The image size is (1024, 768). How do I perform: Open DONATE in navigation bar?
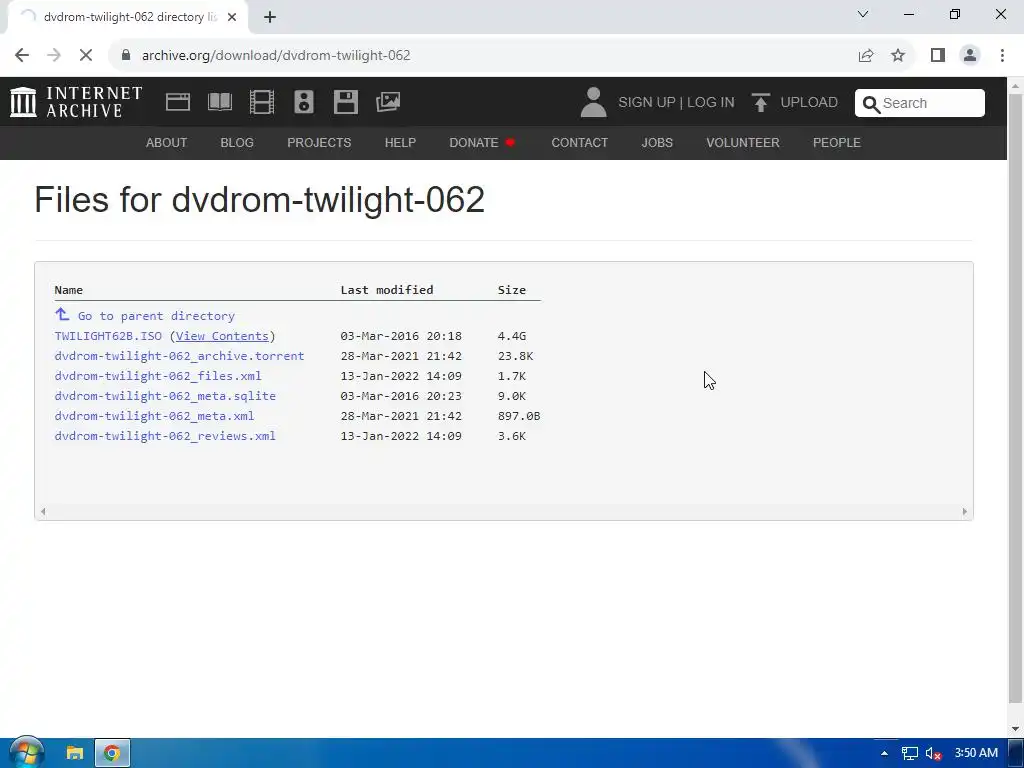[x=482, y=142]
